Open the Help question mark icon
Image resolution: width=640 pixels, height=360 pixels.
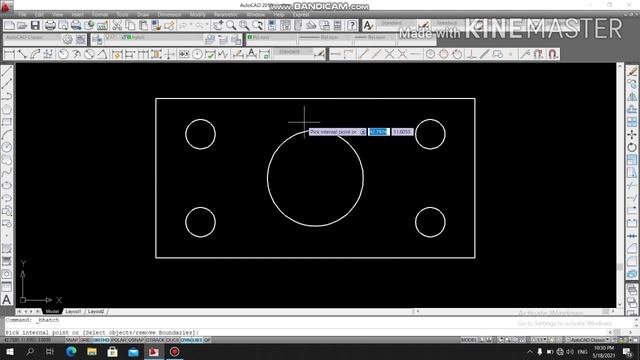352,26
